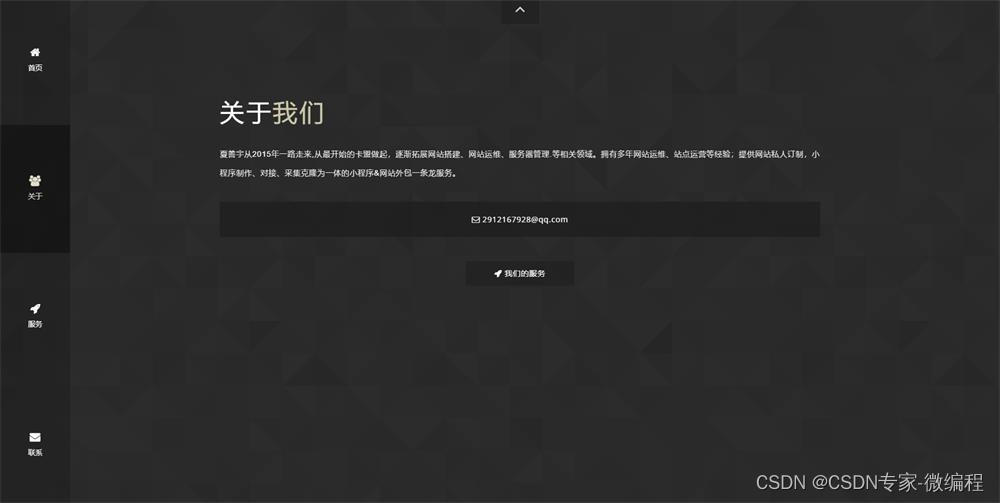Open the 我们的服务 button
The width and height of the screenshot is (1000, 503).
click(x=520, y=273)
